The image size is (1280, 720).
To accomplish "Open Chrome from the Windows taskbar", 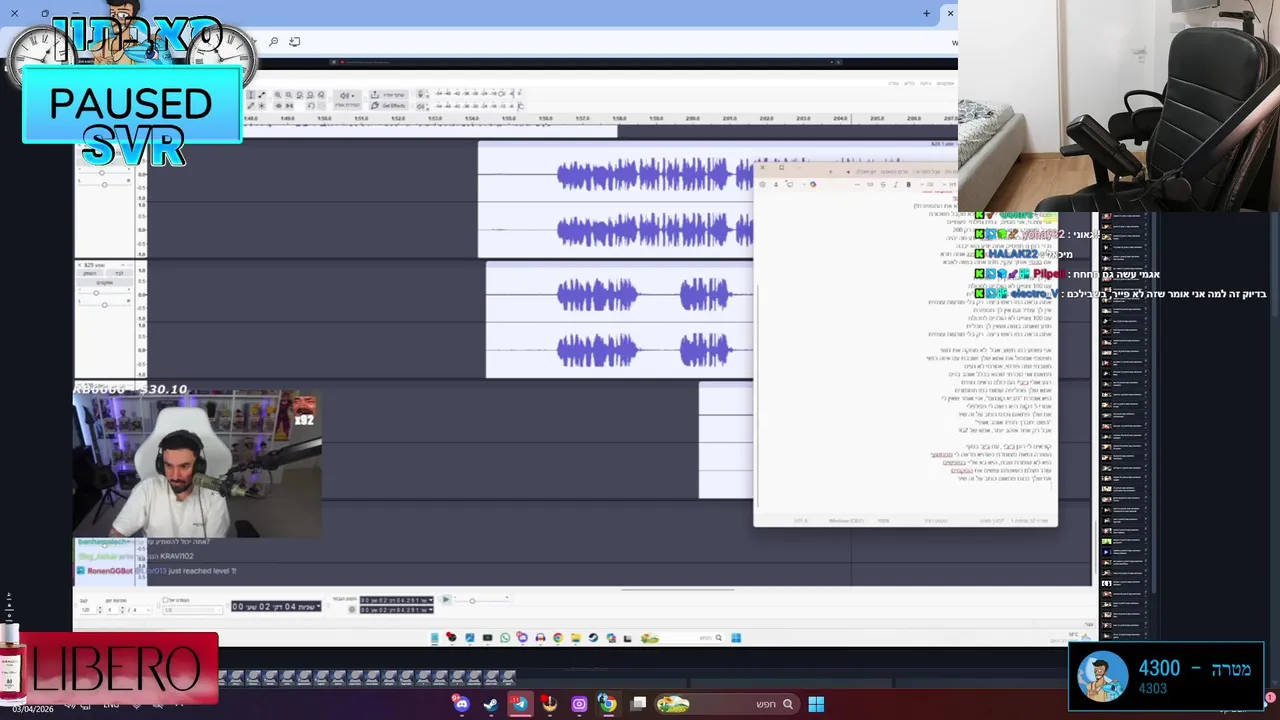I will [x=608, y=704].
